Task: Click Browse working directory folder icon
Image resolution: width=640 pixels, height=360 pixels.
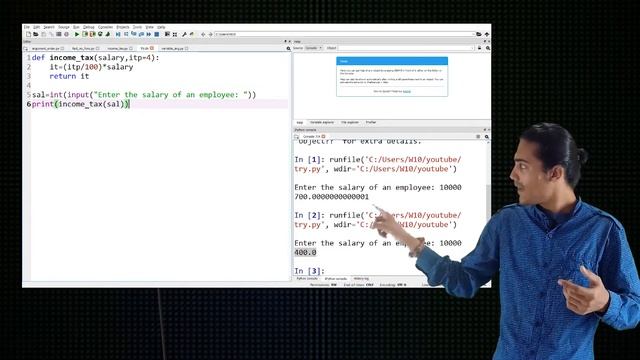Action: (479, 34)
